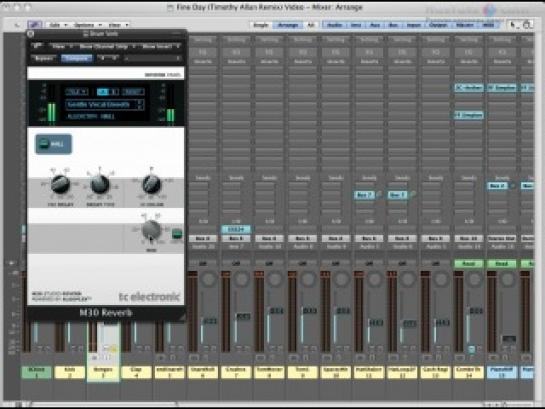Select the HALL reverb type button
Image resolution: width=545 pixels, height=409 pixels.
[54, 144]
